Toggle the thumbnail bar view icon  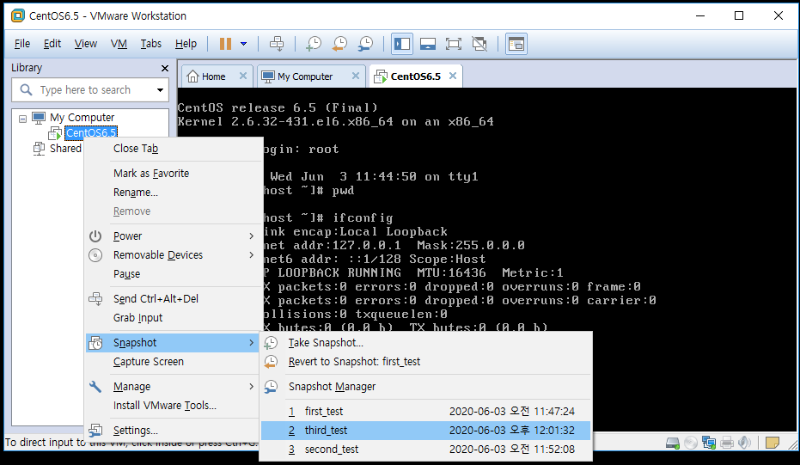428,44
